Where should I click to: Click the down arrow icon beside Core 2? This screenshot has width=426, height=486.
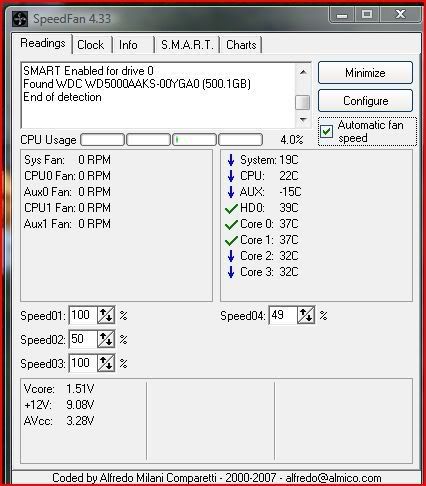coord(231,256)
